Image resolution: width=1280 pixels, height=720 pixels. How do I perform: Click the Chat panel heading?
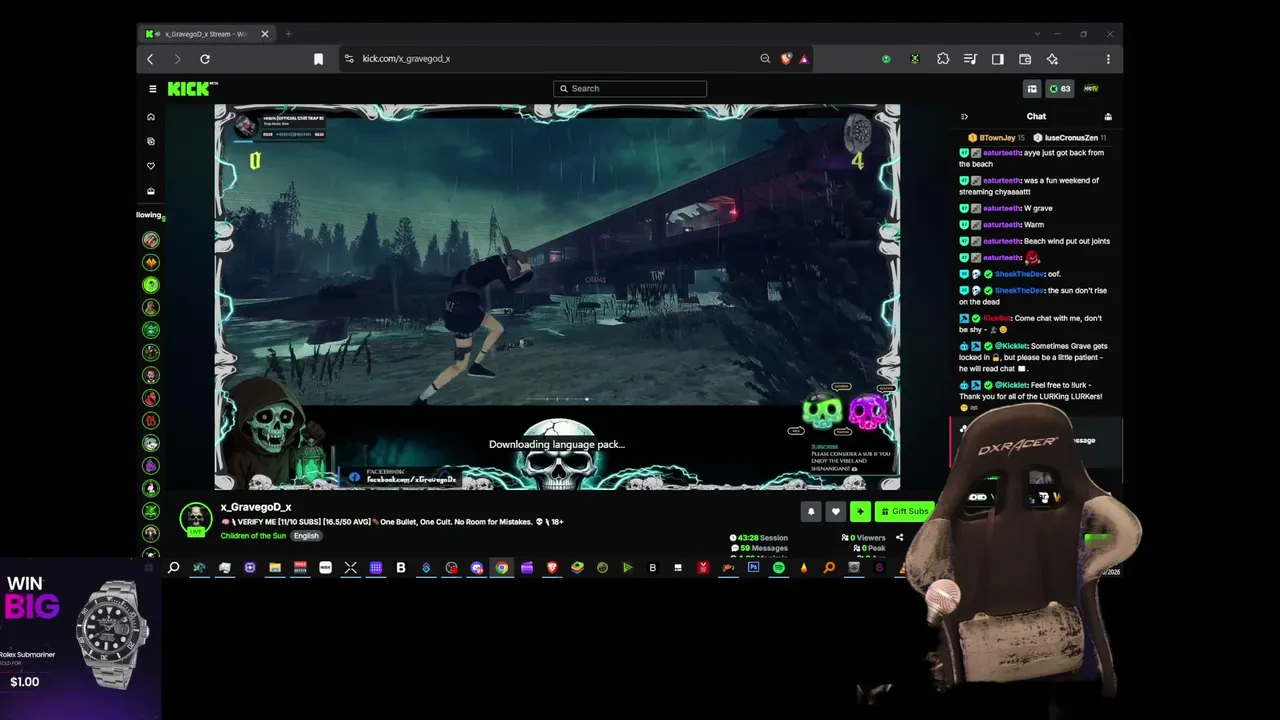coord(1036,117)
